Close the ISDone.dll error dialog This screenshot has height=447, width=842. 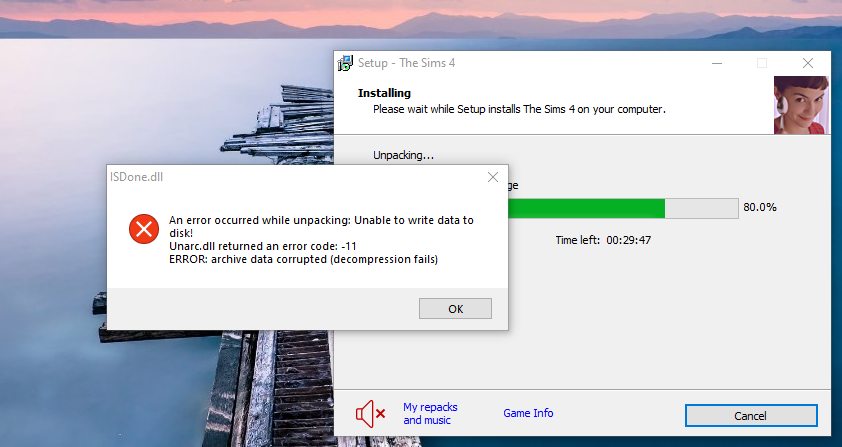pos(492,177)
